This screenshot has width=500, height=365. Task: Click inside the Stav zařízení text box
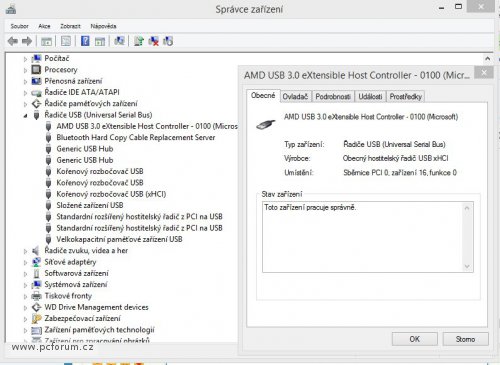[x=368, y=237]
